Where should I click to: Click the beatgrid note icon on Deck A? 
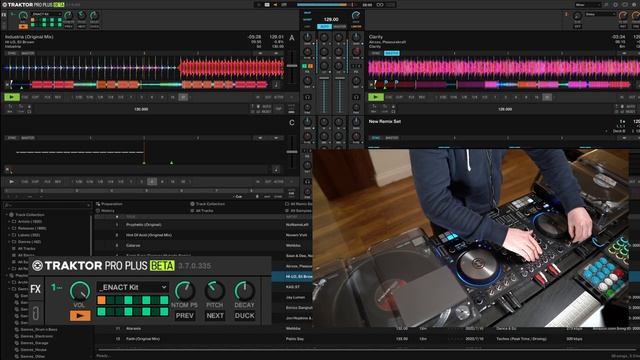tap(276, 84)
